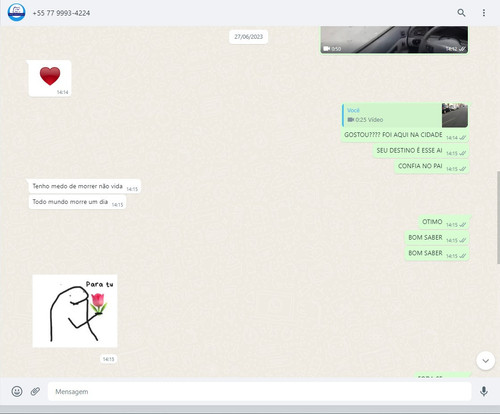This screenshot has width=500, height=414.
Task: Open the contact profile picture
Action: point(16,13)
